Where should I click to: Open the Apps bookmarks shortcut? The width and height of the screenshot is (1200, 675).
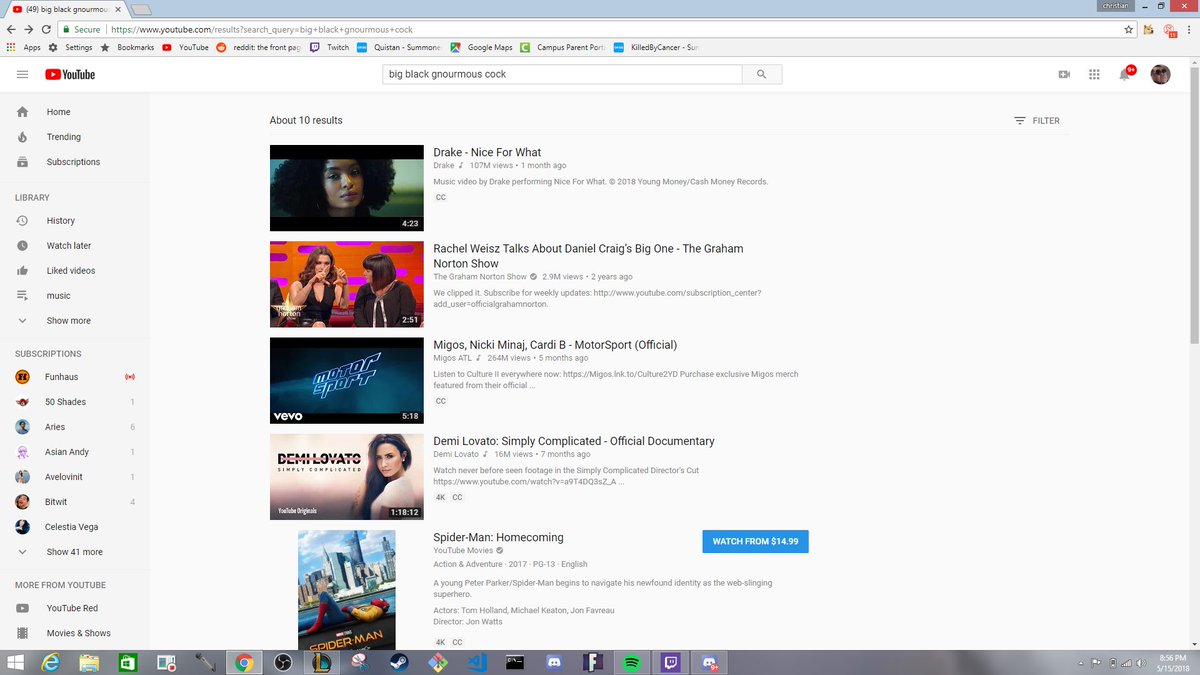point(24,47)
